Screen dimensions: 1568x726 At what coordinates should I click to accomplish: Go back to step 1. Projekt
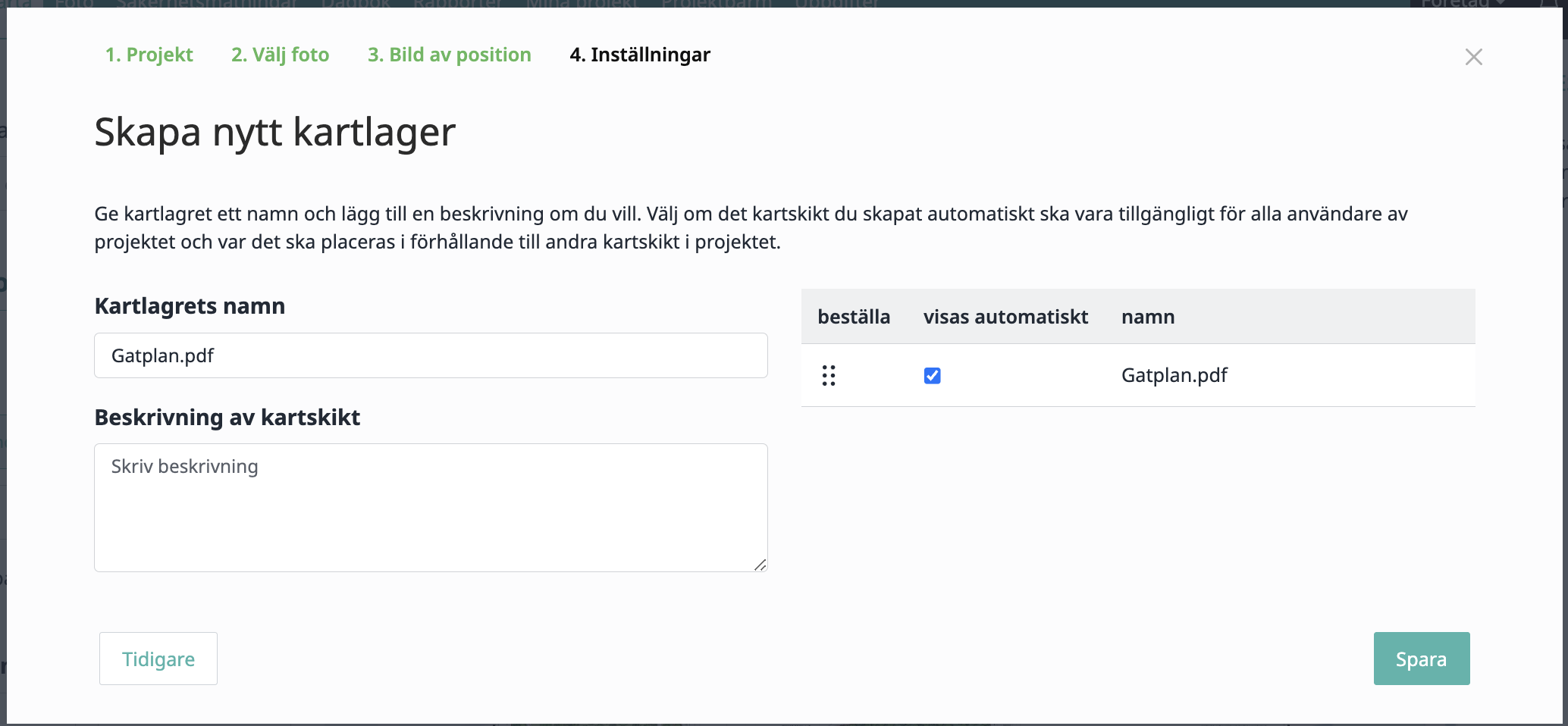149,55
